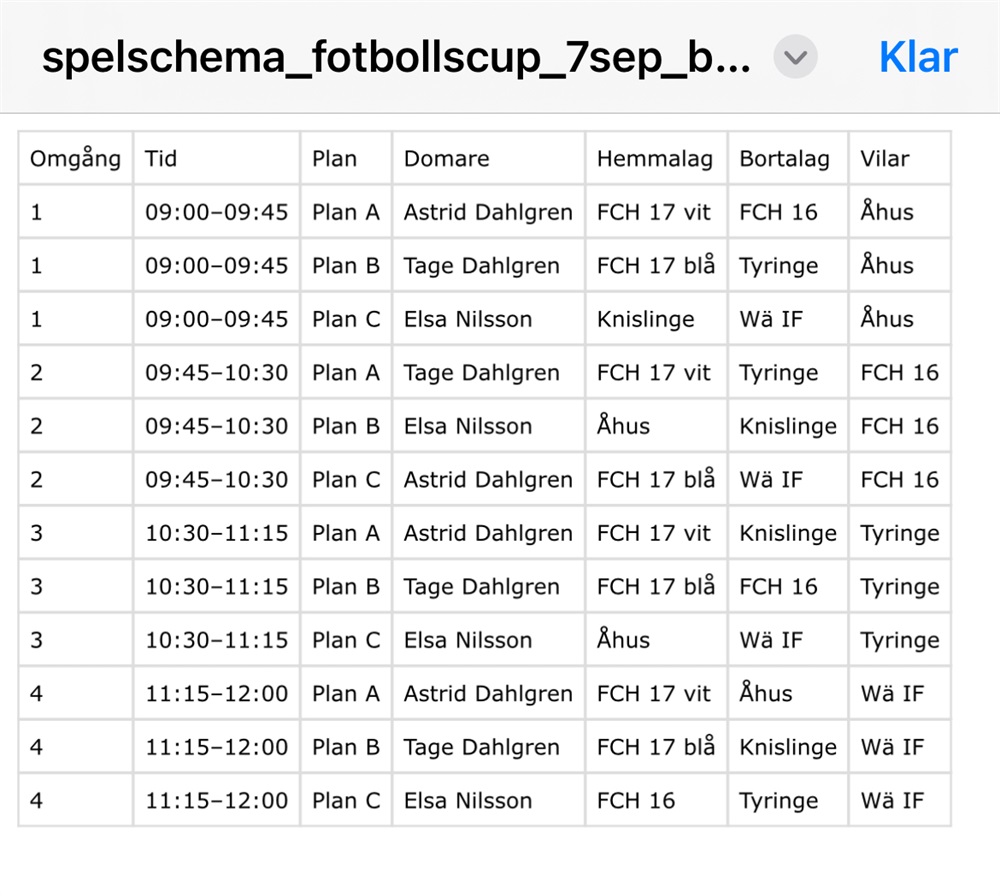
Task: Tap FCH 16 in the Hemmalag column
Action: tap(636, 801)
